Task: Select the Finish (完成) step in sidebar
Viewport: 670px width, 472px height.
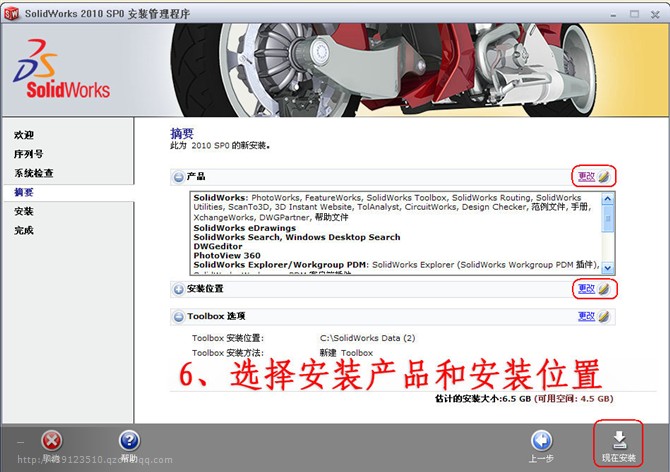Action: point(24,231)
